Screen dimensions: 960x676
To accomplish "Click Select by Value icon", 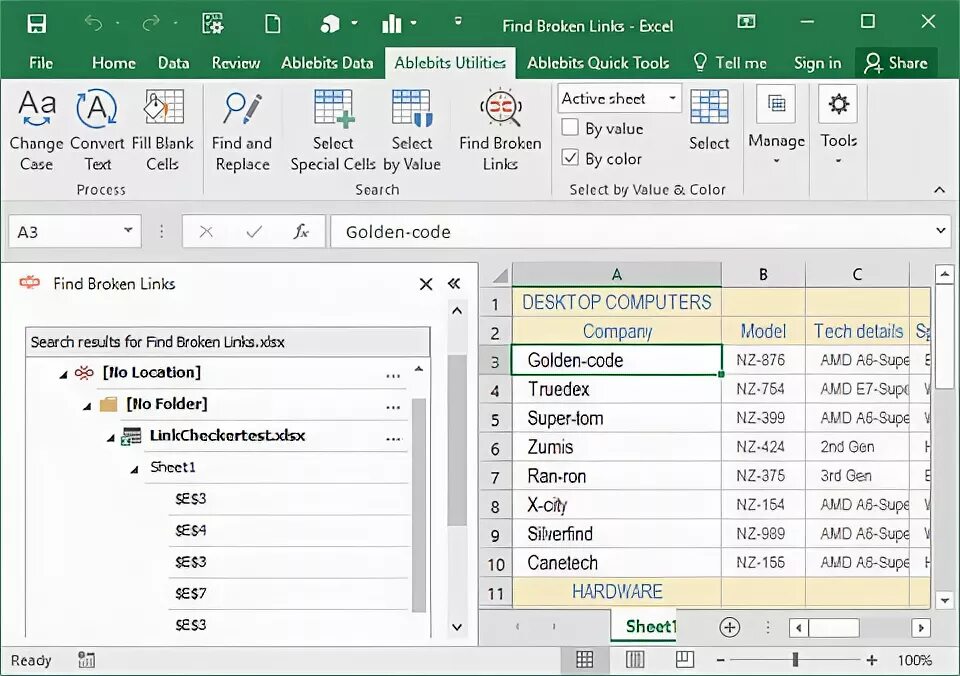I will pos(412,108).
